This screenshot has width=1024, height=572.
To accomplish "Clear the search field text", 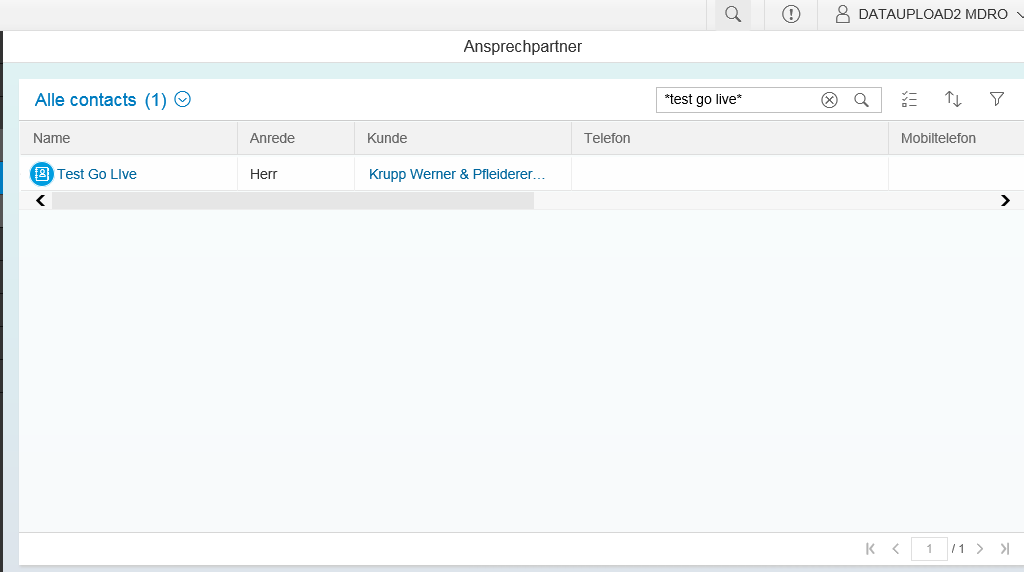I will 829,100.
